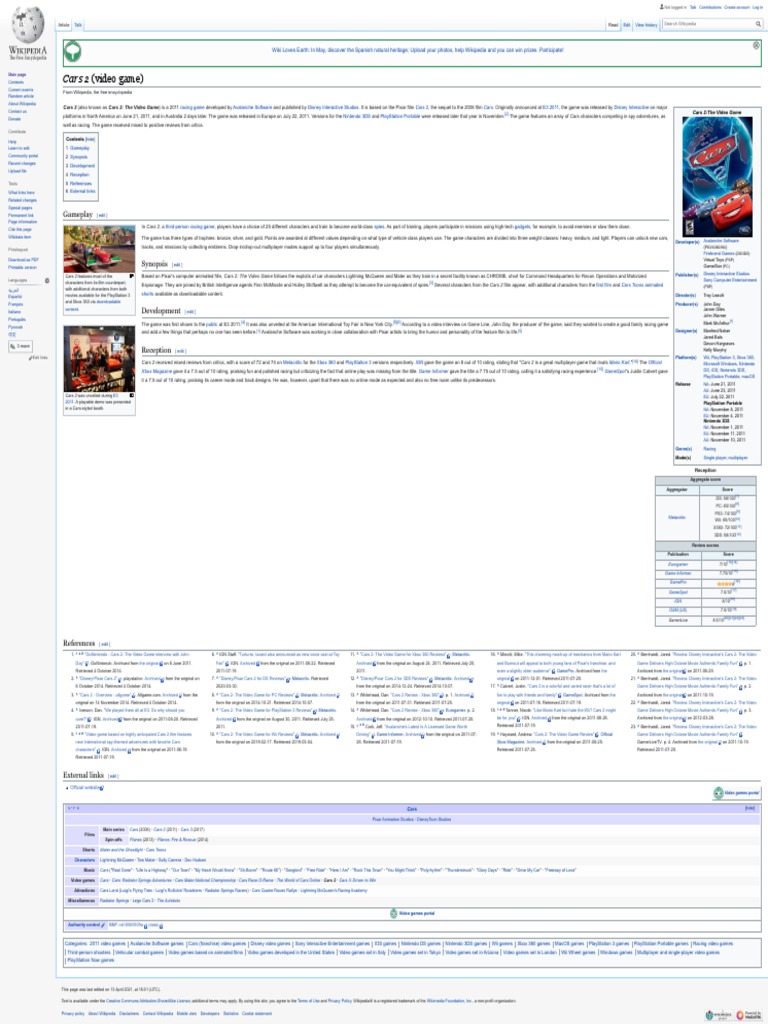Screen dimensions: 768x1024
Task: Switch to the Talk tab
Action: click(x=78, y=25)
